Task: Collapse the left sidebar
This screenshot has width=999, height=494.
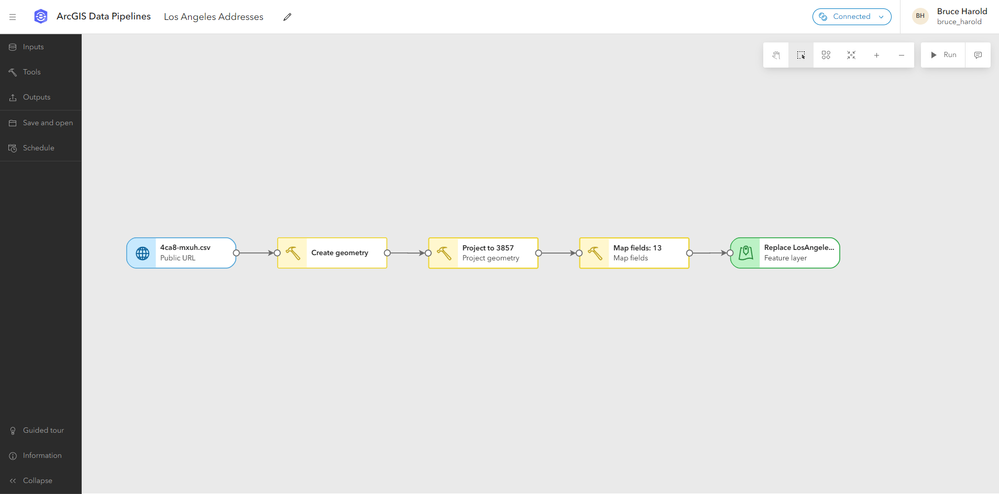Action: coord(41,481)
